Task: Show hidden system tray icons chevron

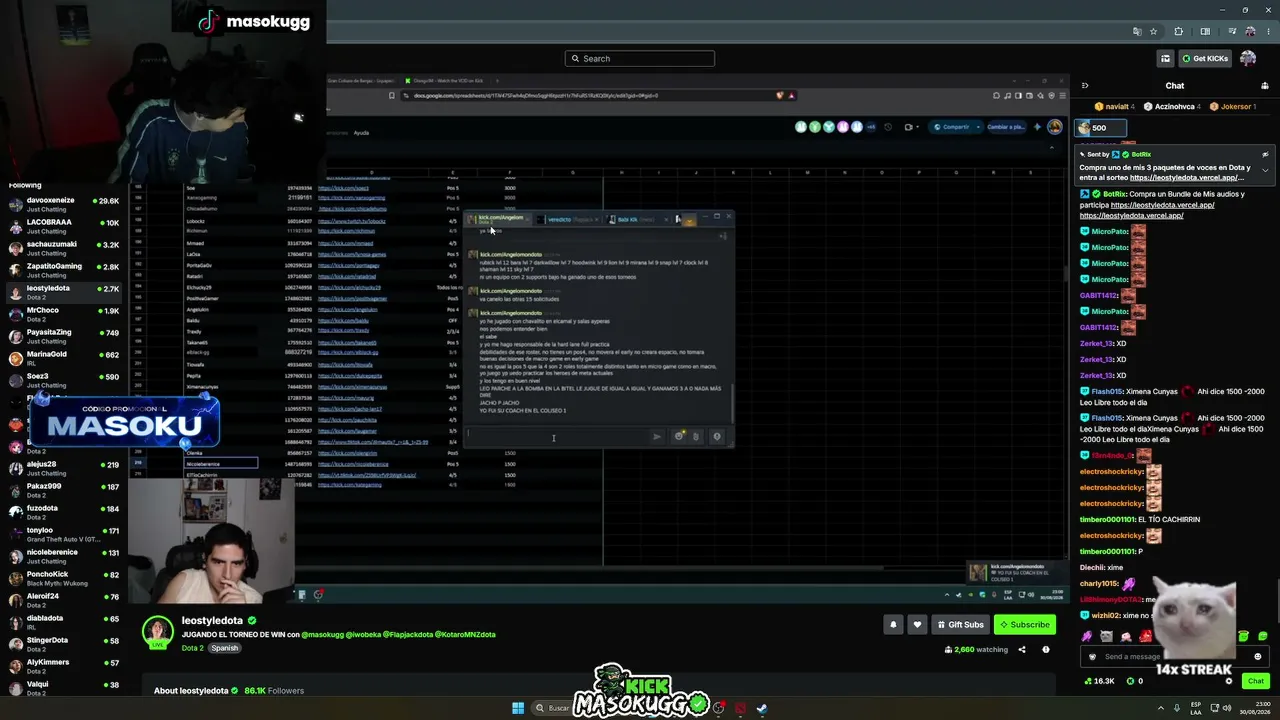Action: click(x=1161, y=708)
